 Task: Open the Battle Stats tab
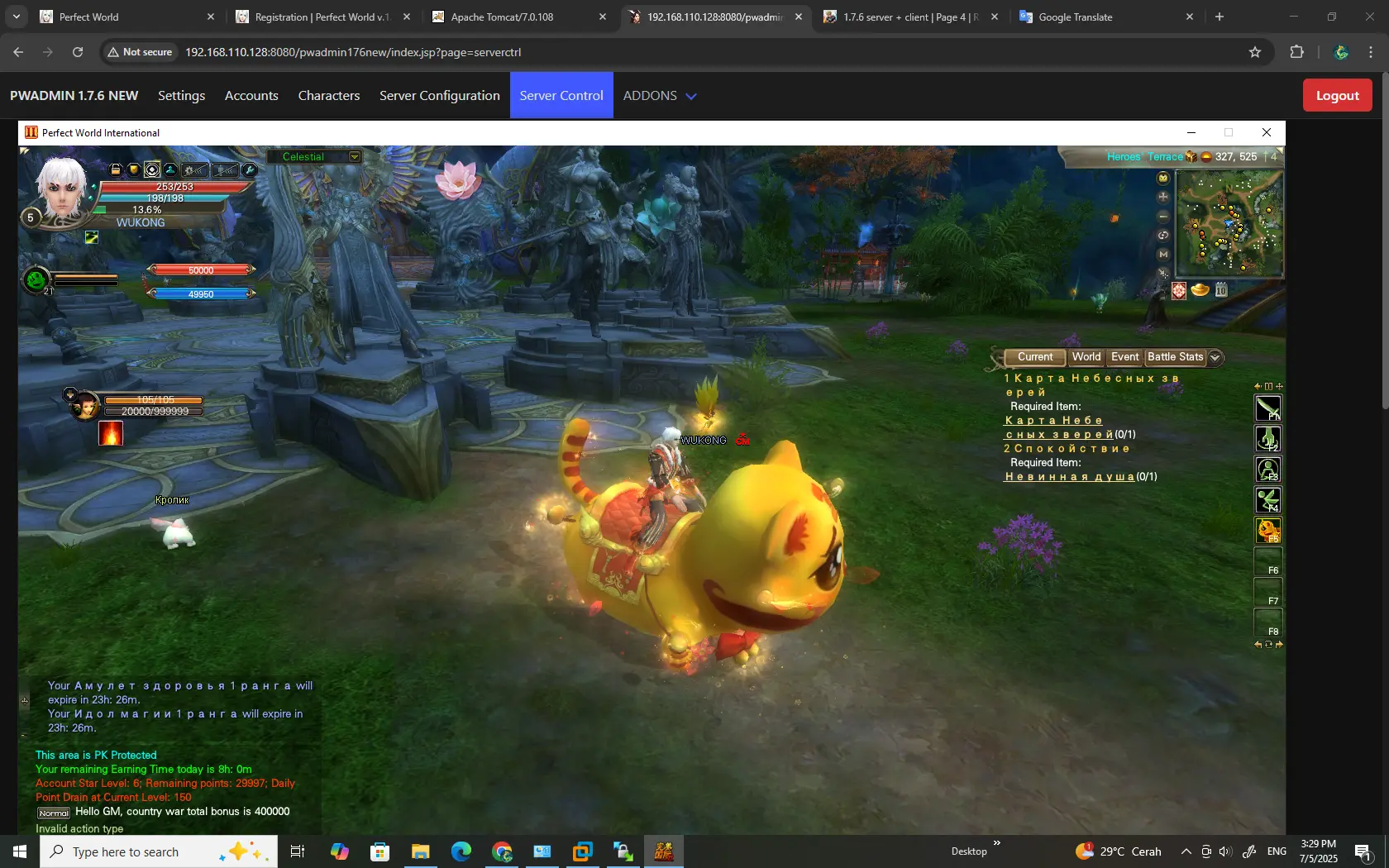pyautogui.click(x=1176, y=357)
